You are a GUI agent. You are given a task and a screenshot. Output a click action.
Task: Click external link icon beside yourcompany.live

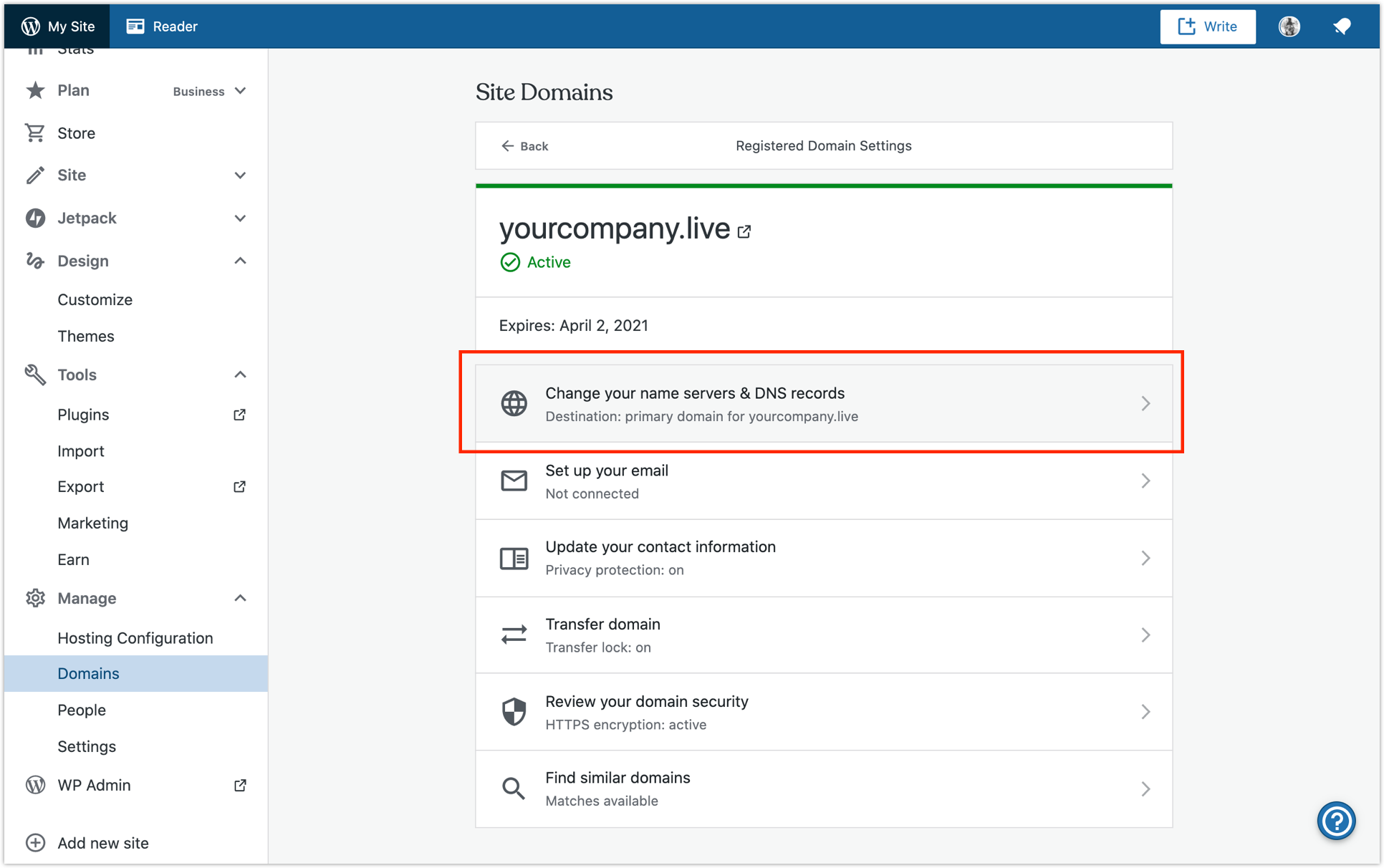[x=744, y=231]
